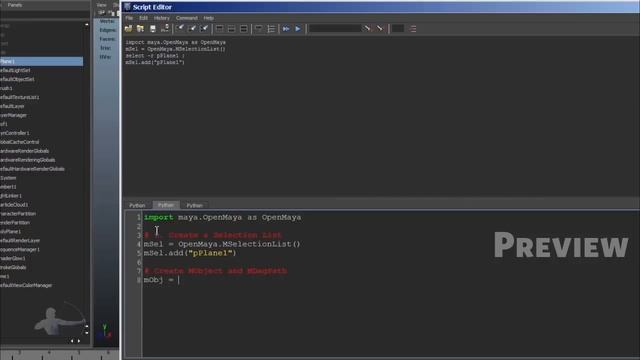Select the highlighted pPlane1 outliner item
Screen dimensions: 640x360
tap(41, 61)
